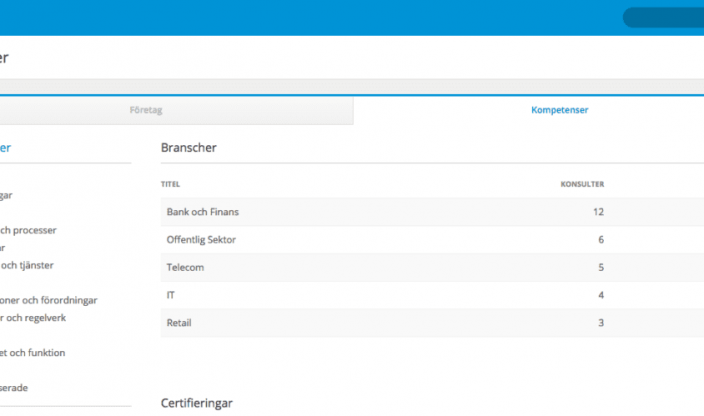This screenshot has height=416, width=704.
Task: Click the blue sidebar heading above the list
Action: click(x=6, y=148)
